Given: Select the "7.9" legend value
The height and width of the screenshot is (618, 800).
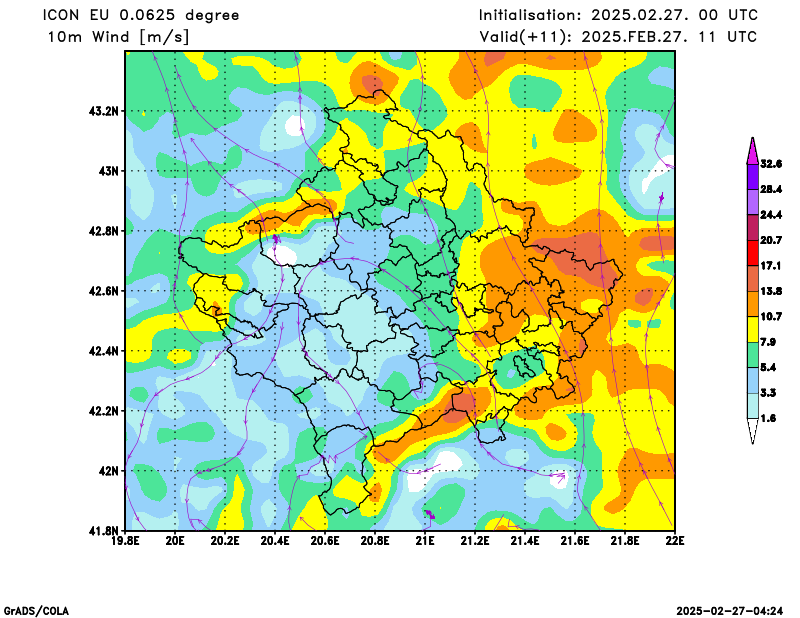Looking at the screenshot, I should (x=768, y=342).
